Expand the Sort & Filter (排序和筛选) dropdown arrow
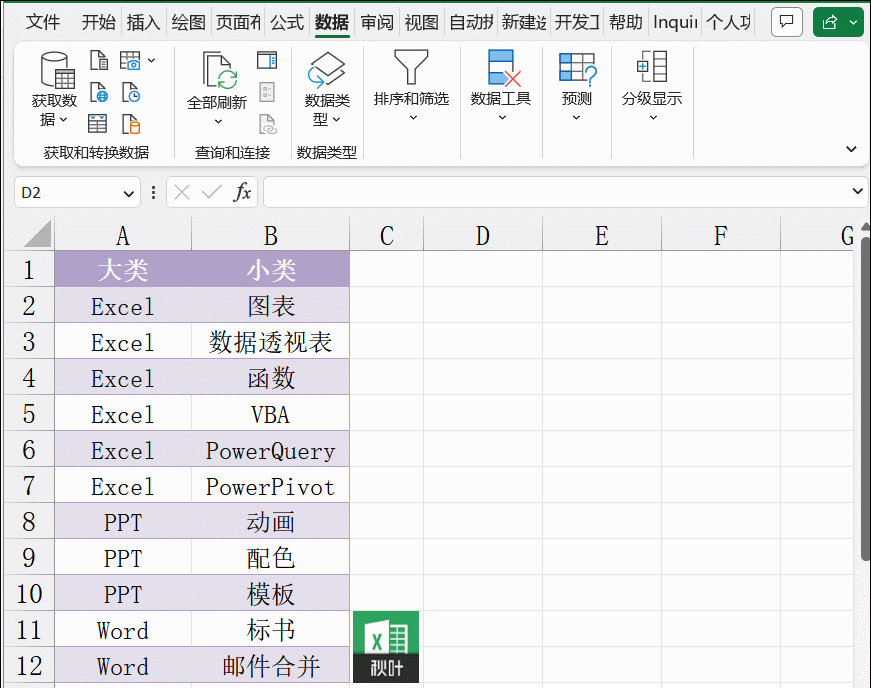 (x=413, y=117)
